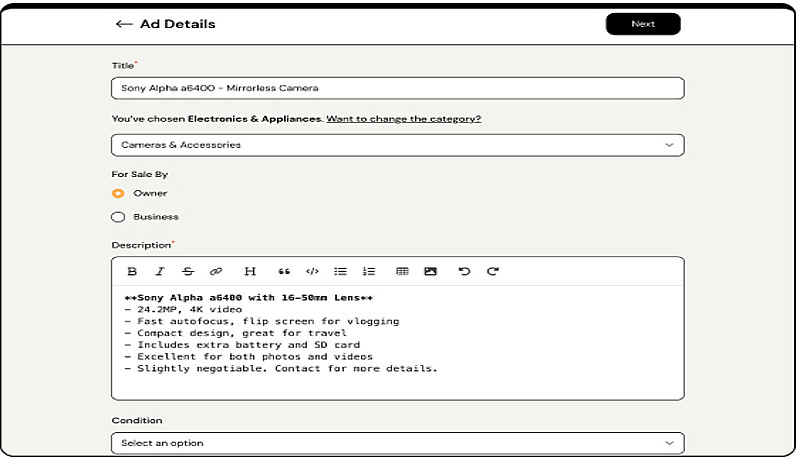Click the 'Compact design, great for travel' line
Screen dimensions: 800x460
(x=236, y=334)
